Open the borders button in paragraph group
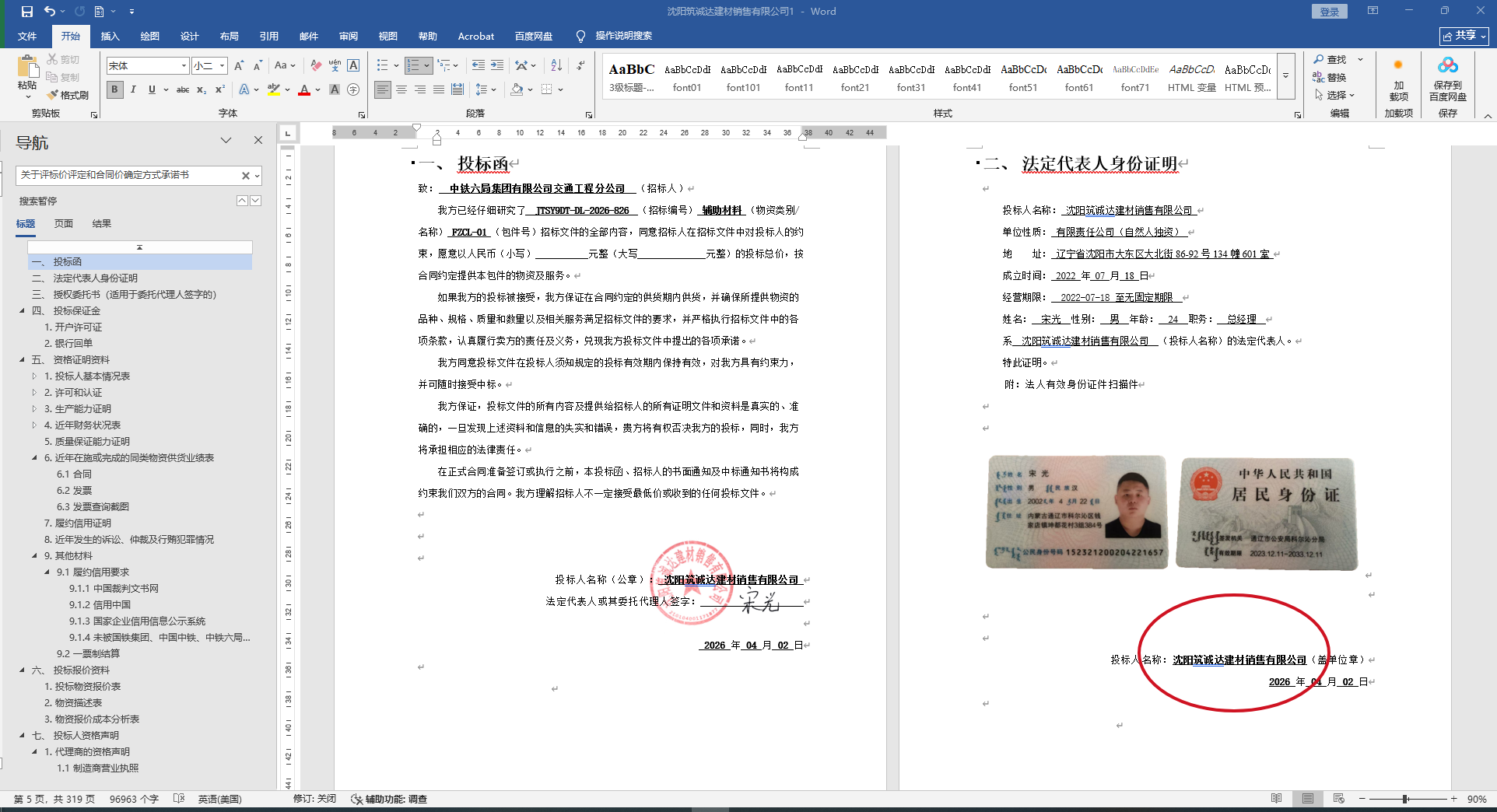The image size is (1497, 812). 547,89
